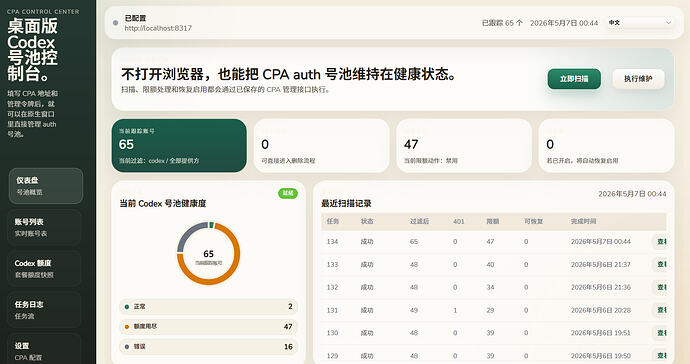Click the 完成时间 column header
This screenshot has height=364, width=690.
click(584, 221)
